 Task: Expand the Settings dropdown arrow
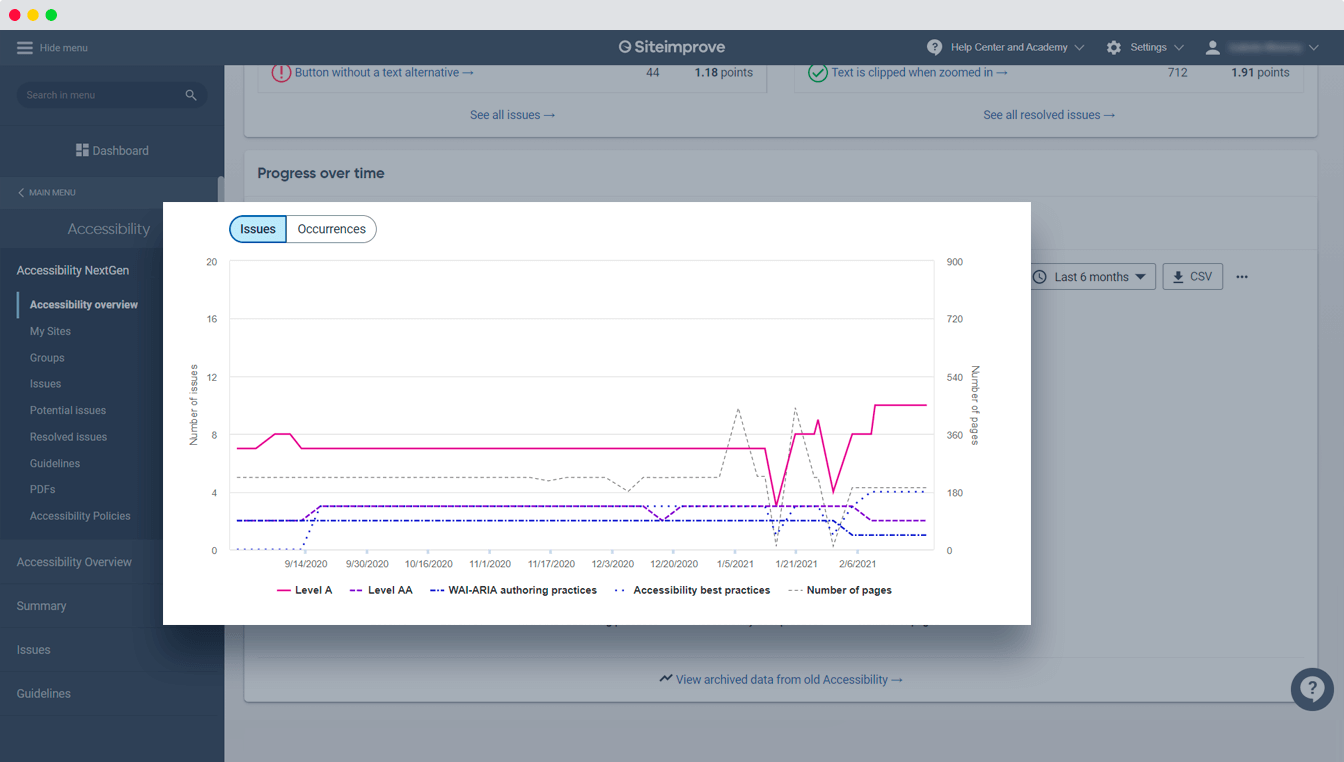pyautogui.click(x=1178, y=47)
